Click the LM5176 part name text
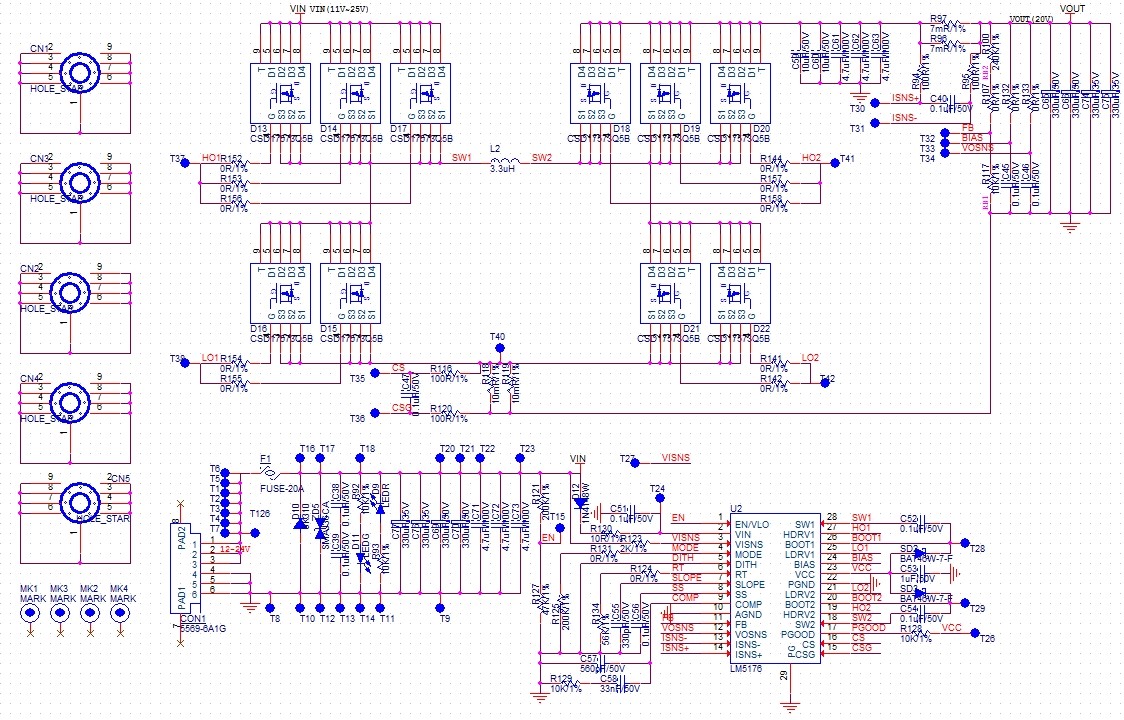The width and height of the screenshot is (1124, 720). [x=746, y=668]
